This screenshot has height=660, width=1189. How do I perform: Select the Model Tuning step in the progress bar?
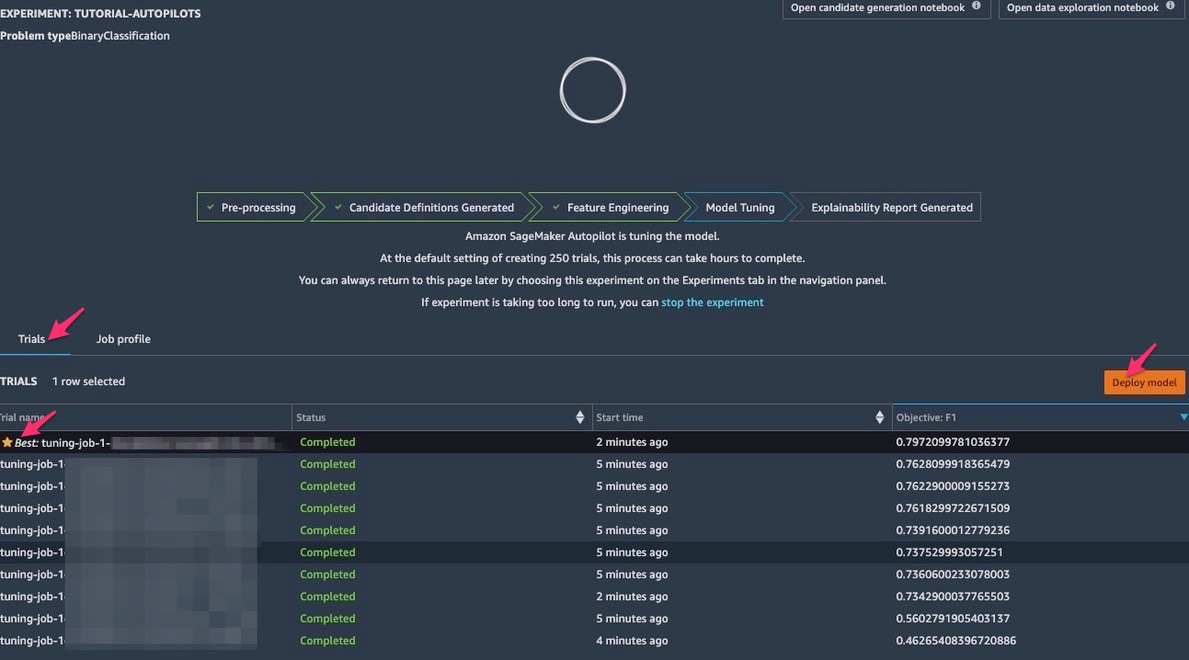click(740, 207)
